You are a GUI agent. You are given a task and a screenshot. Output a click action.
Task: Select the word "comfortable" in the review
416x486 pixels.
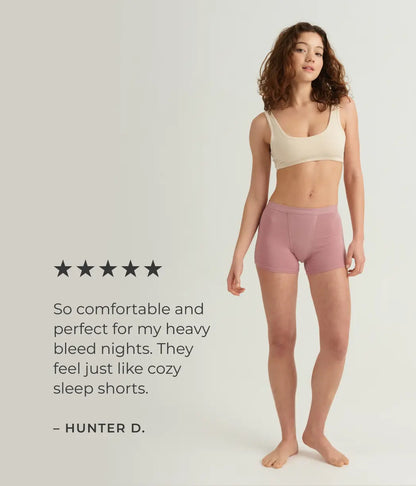[124, 309]
